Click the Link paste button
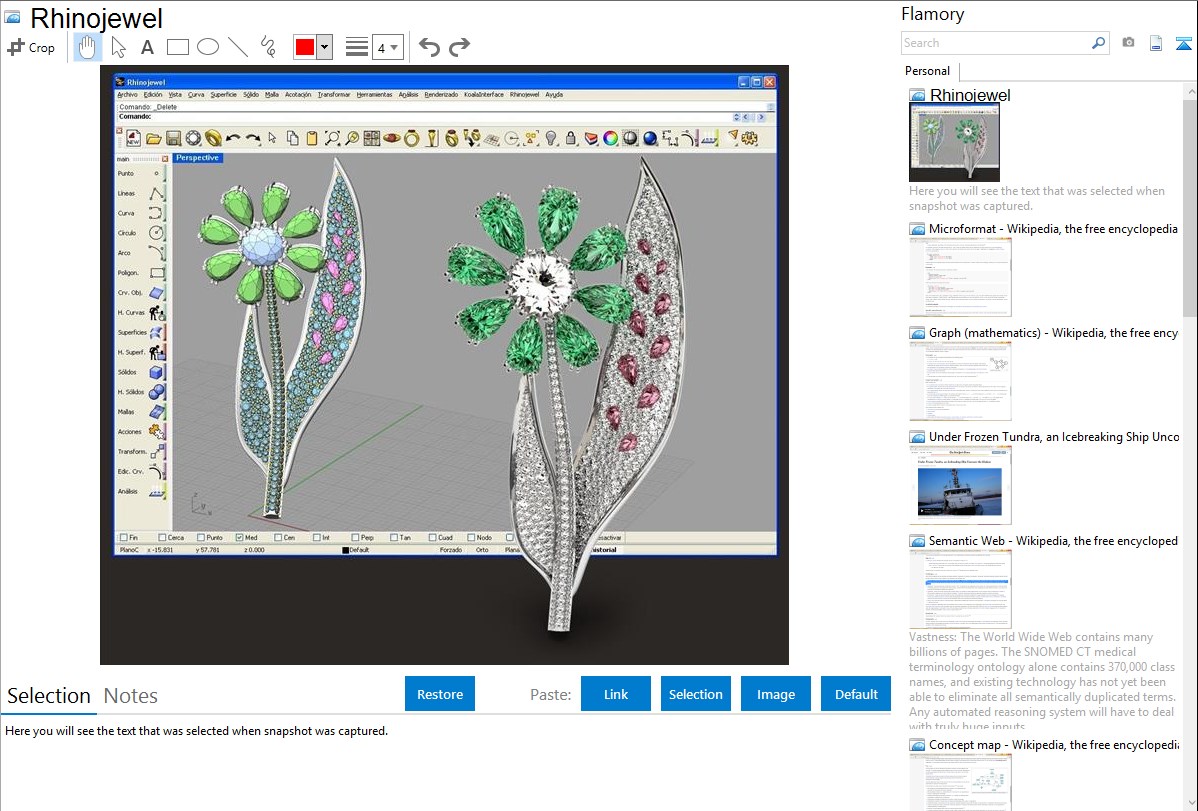This screenshot has width=1198, height=811. (616, 694)
